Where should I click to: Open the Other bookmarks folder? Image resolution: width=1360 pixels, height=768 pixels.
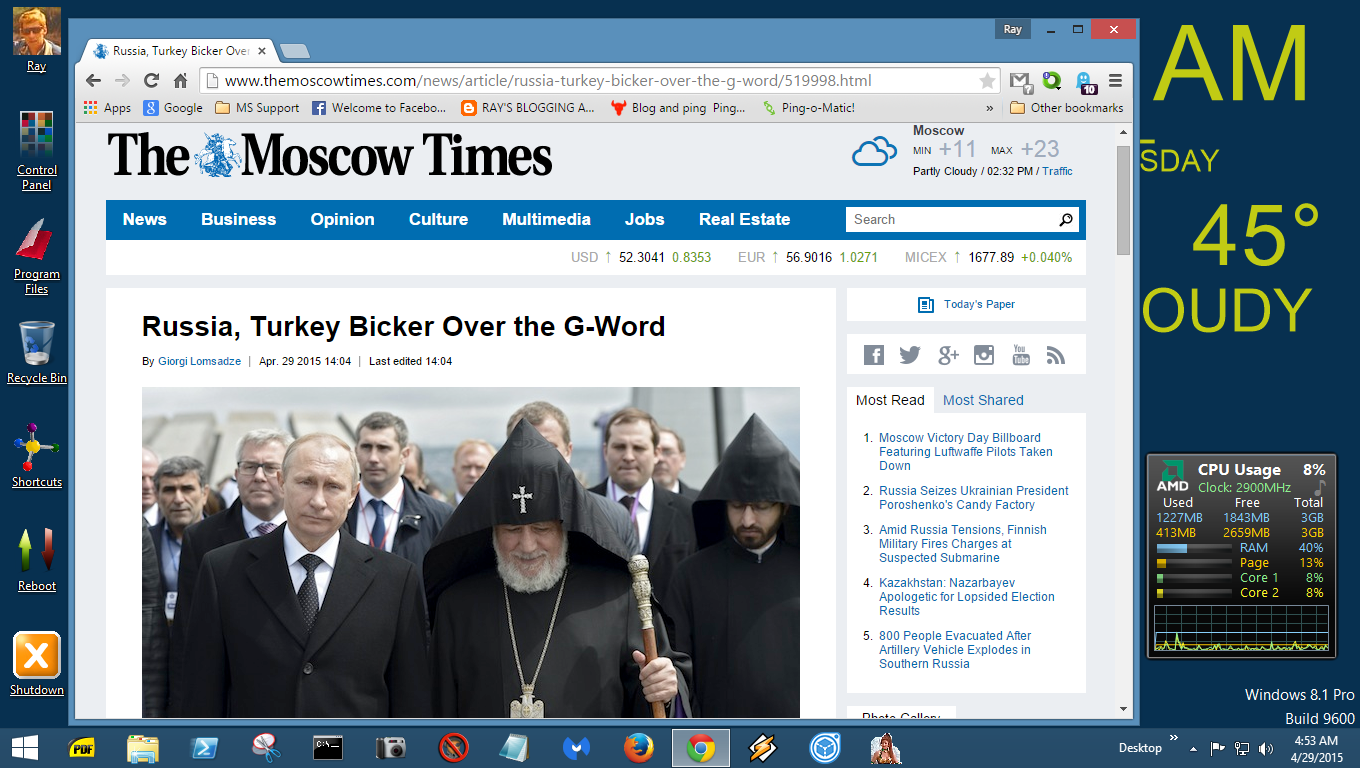point(1067,108)
